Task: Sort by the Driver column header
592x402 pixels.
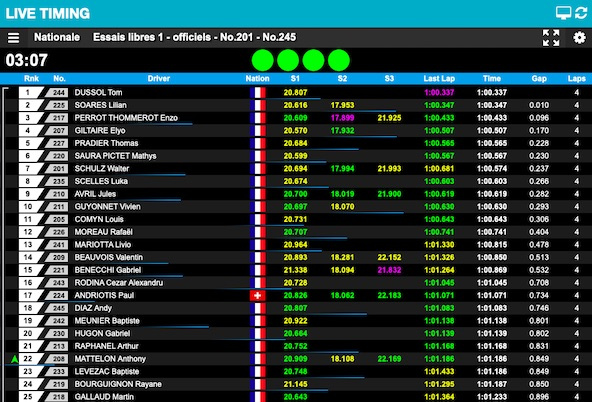Action: coord(159,79)
